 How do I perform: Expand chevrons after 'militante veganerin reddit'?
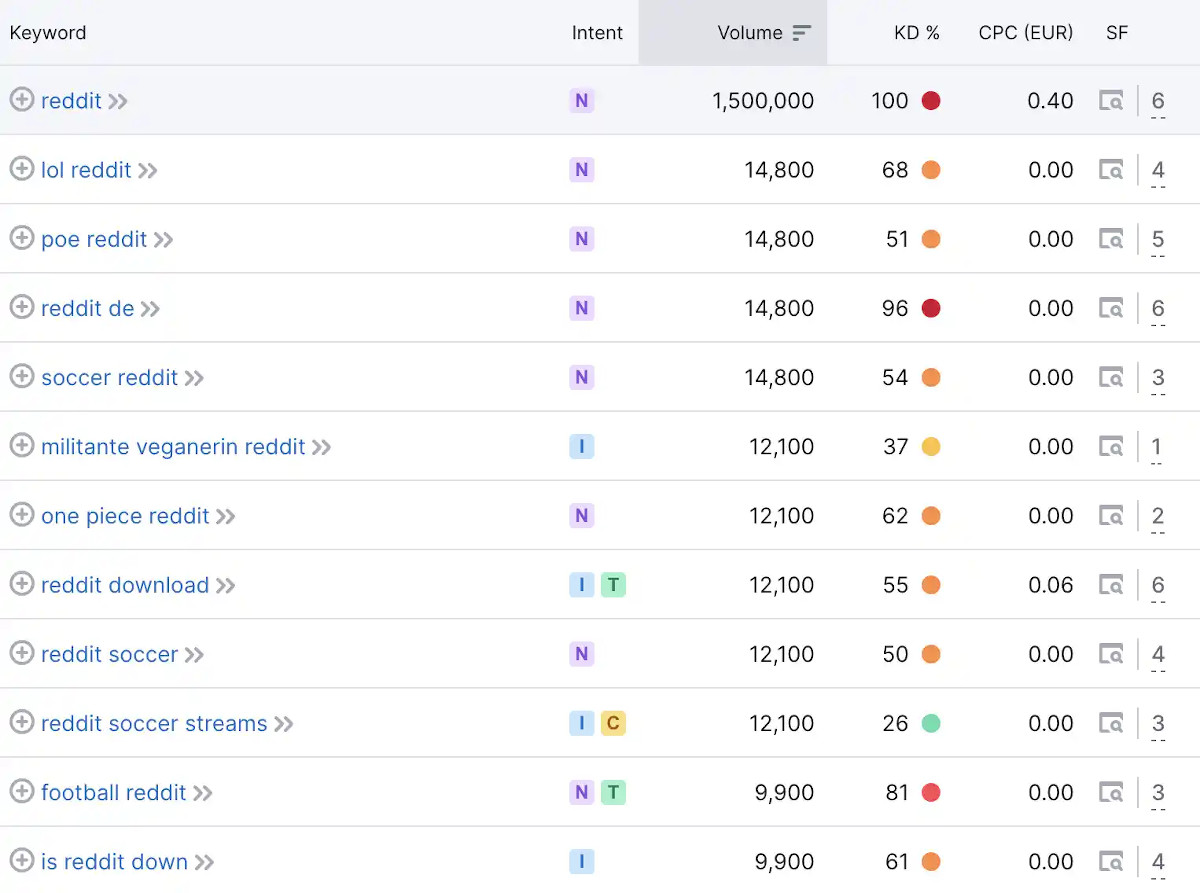tap(321, 446)
